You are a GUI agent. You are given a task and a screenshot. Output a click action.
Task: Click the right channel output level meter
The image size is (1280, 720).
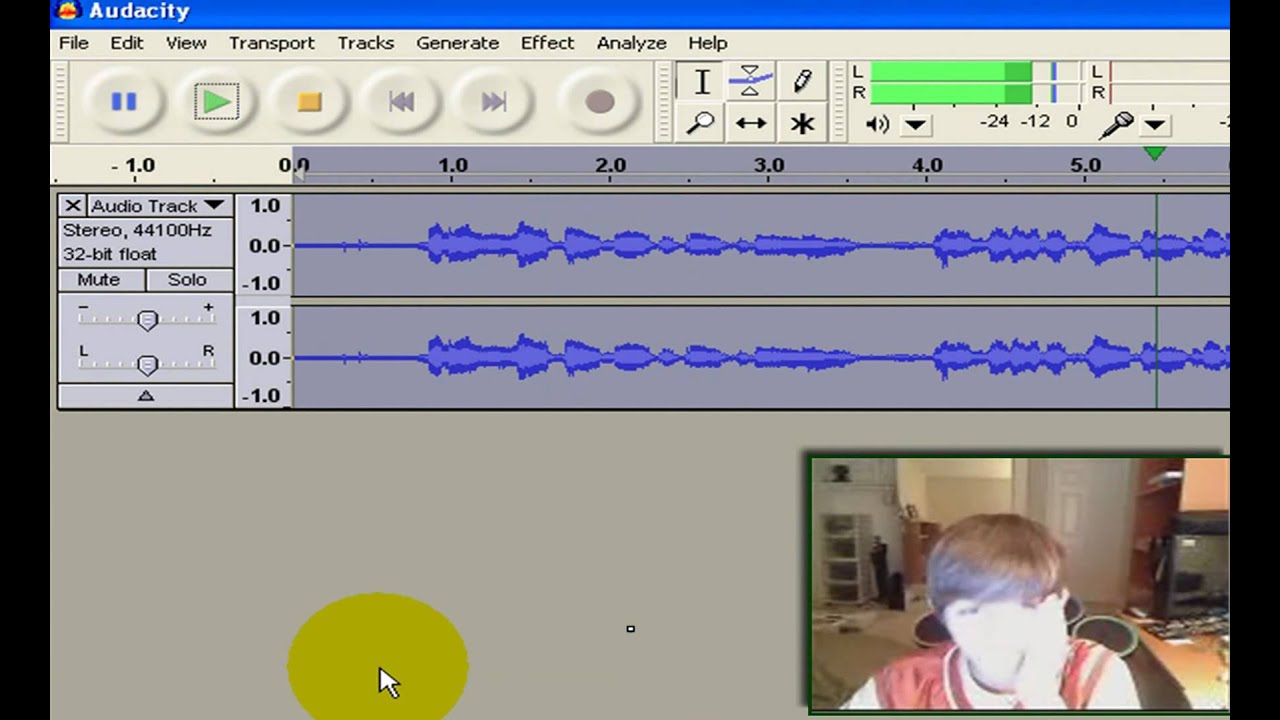click(975, 93)
